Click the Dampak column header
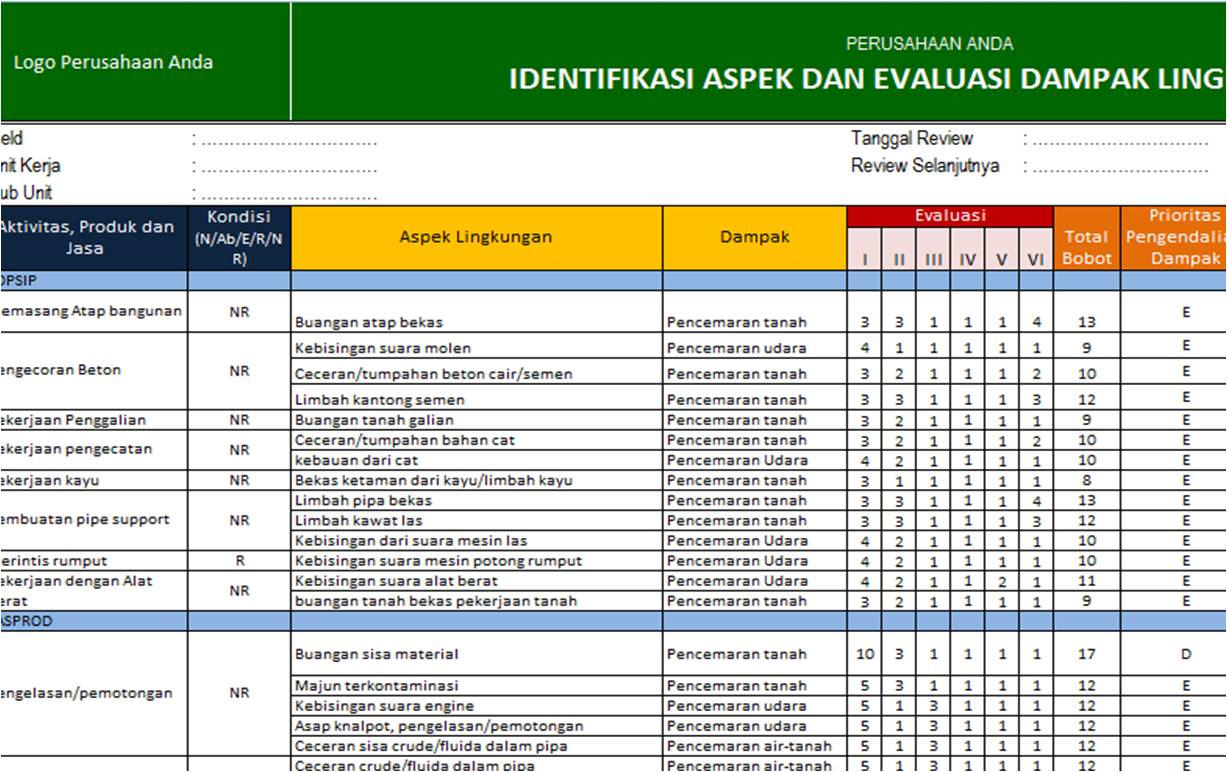Screen dimensions: 1227x772 point(755,238)
